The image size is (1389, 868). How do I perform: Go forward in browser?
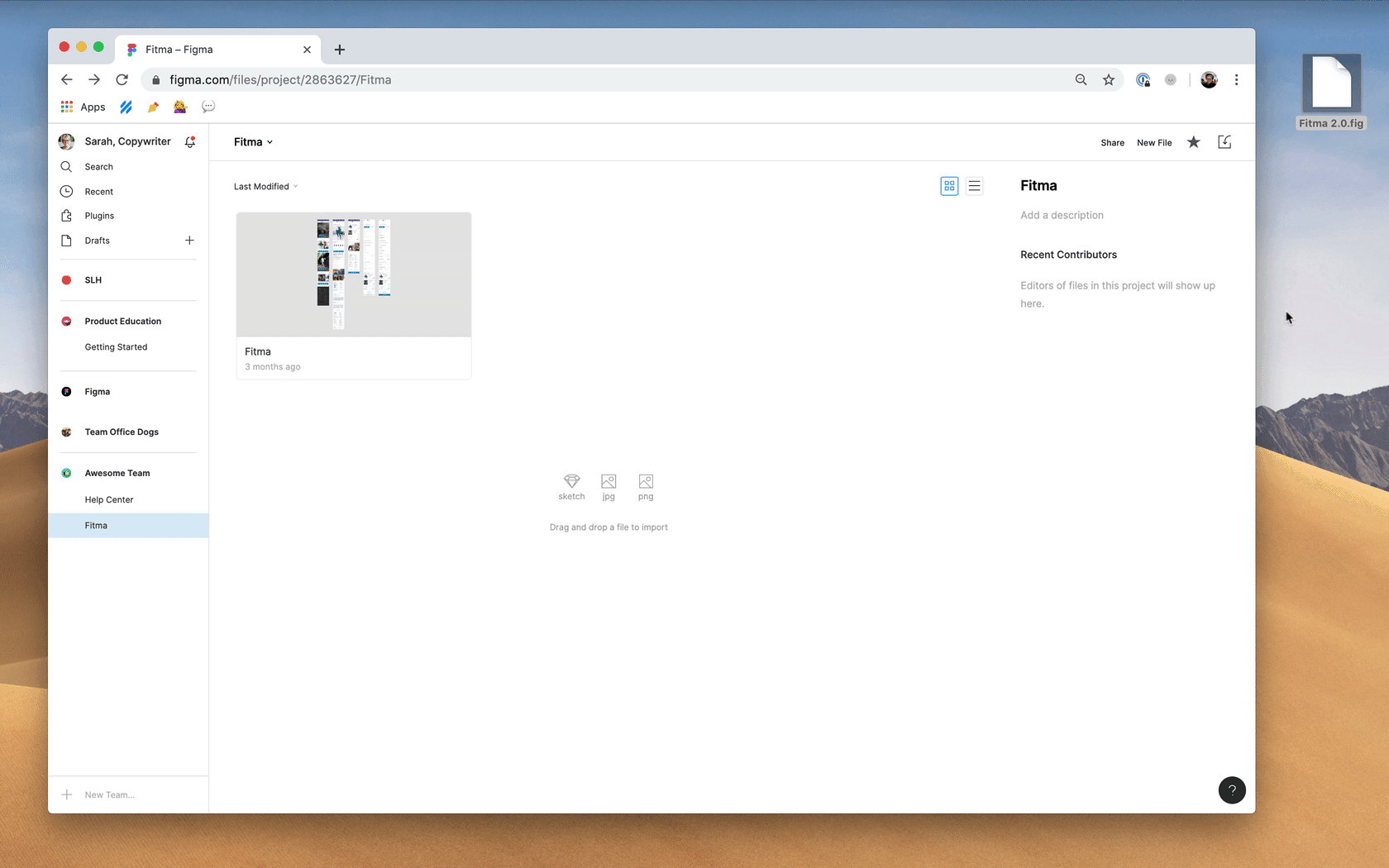94,80
